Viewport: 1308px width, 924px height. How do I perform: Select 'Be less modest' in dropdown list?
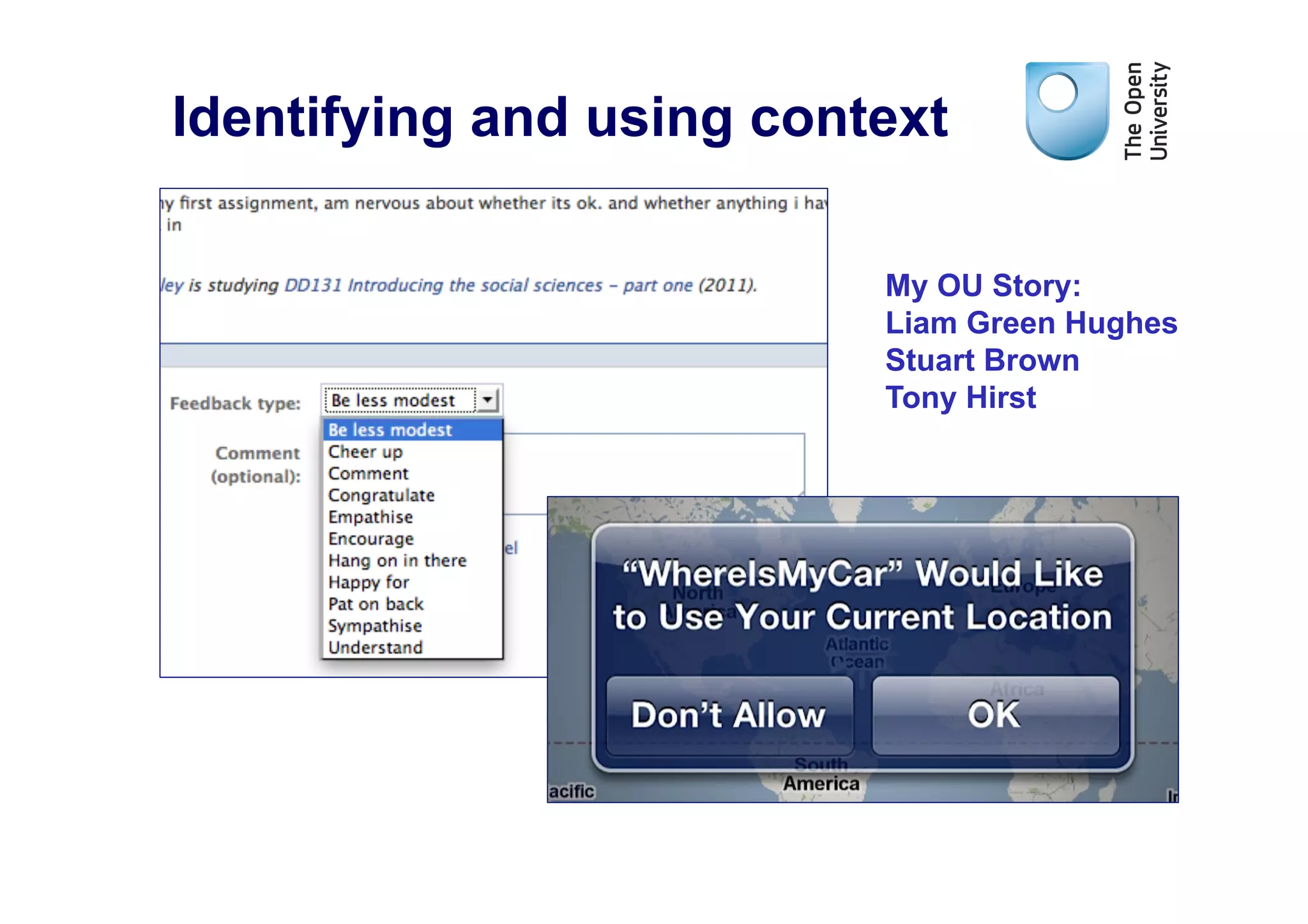click(x=413, y=430)
